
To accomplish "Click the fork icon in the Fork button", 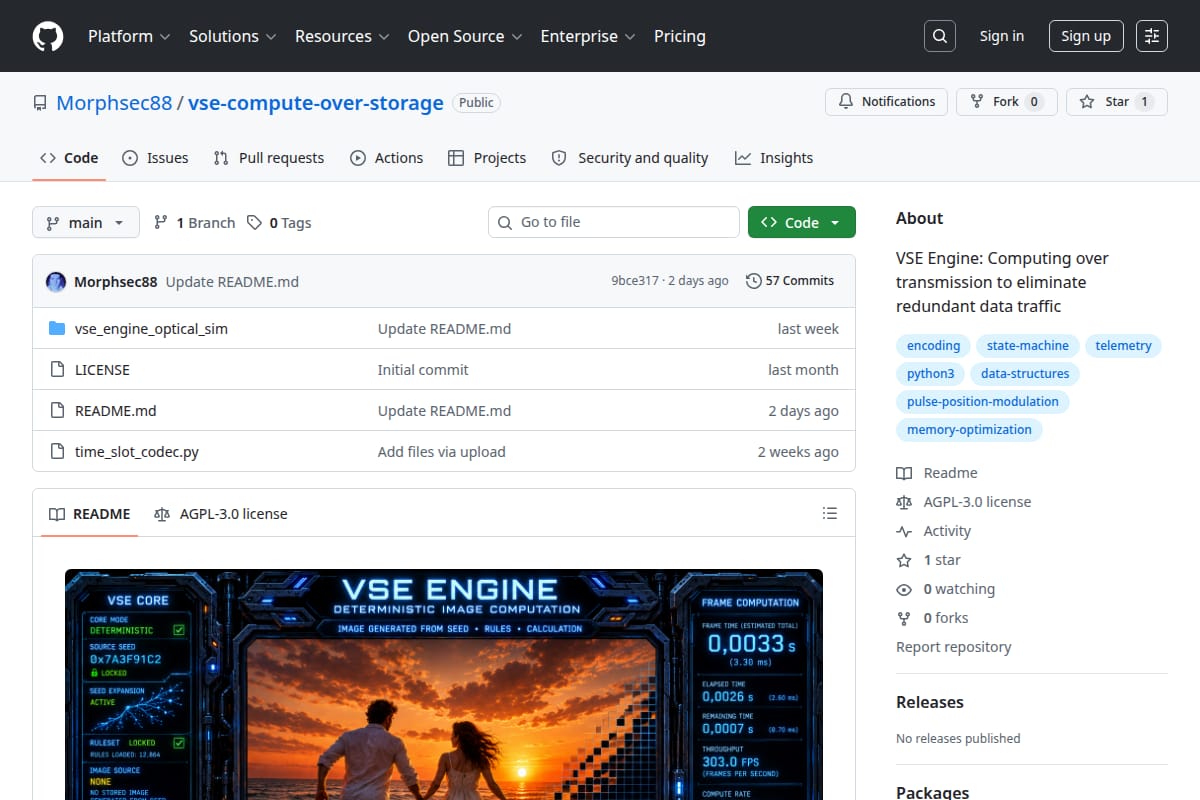I will tap(977, 102).
